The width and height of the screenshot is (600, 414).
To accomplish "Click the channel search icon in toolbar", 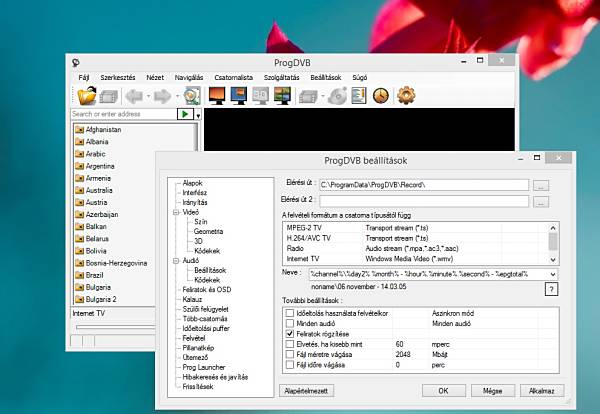I will pyautogui.click(x=192, y=96).
